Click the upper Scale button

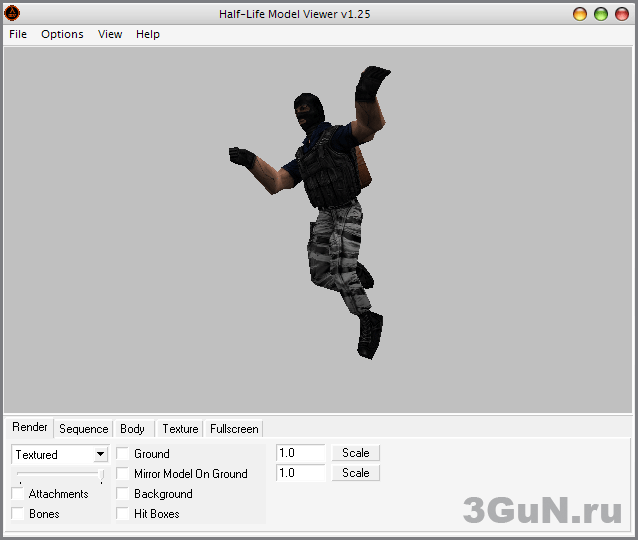click(x=356, y=453)
